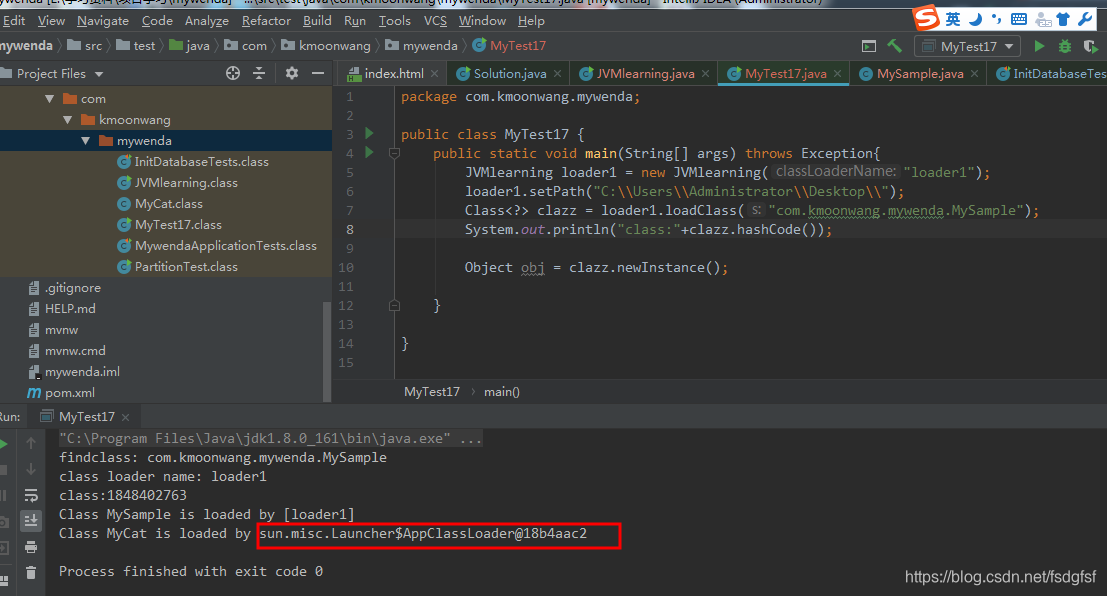Toggle soft-wrap in Run console

(30, 495)
